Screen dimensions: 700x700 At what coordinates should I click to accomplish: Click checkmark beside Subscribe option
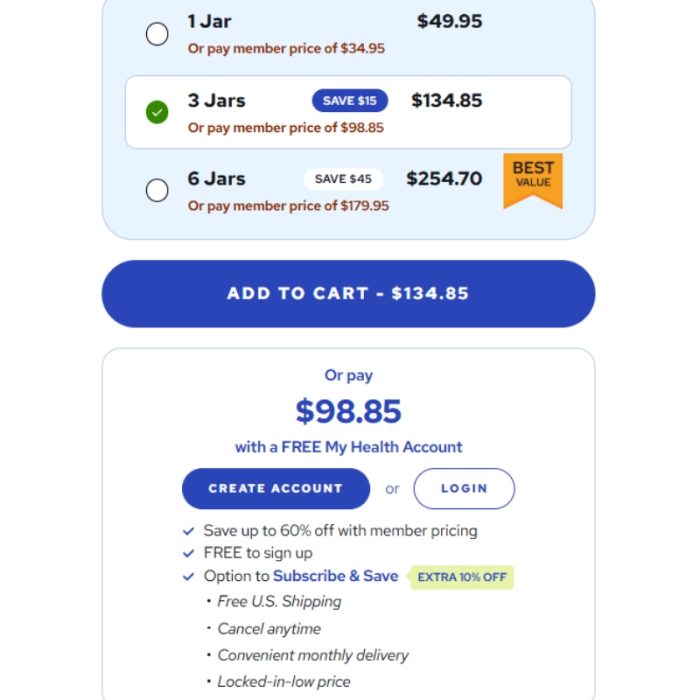point(189,576)
